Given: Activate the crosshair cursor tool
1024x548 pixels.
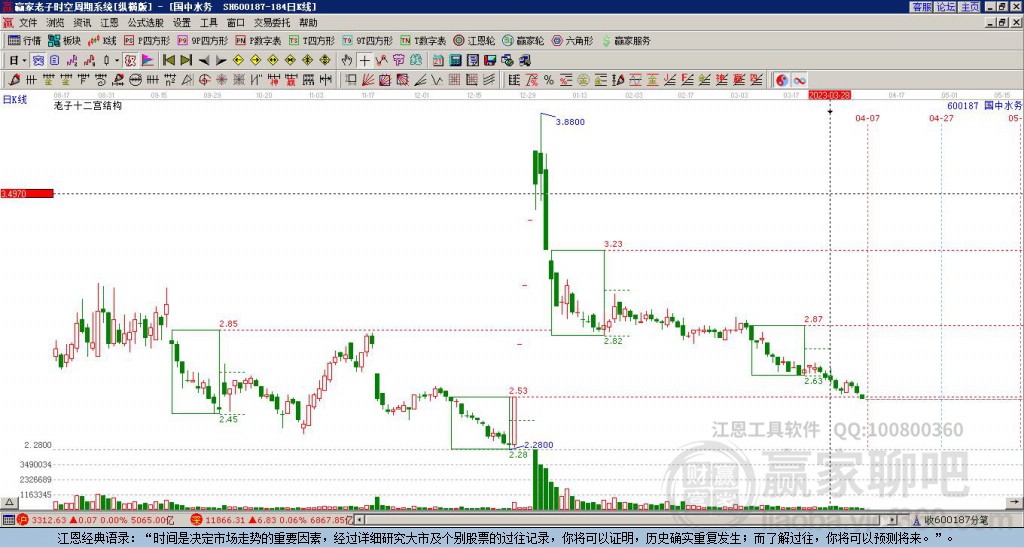Looking at the screenshot, I should pos(365,60).
